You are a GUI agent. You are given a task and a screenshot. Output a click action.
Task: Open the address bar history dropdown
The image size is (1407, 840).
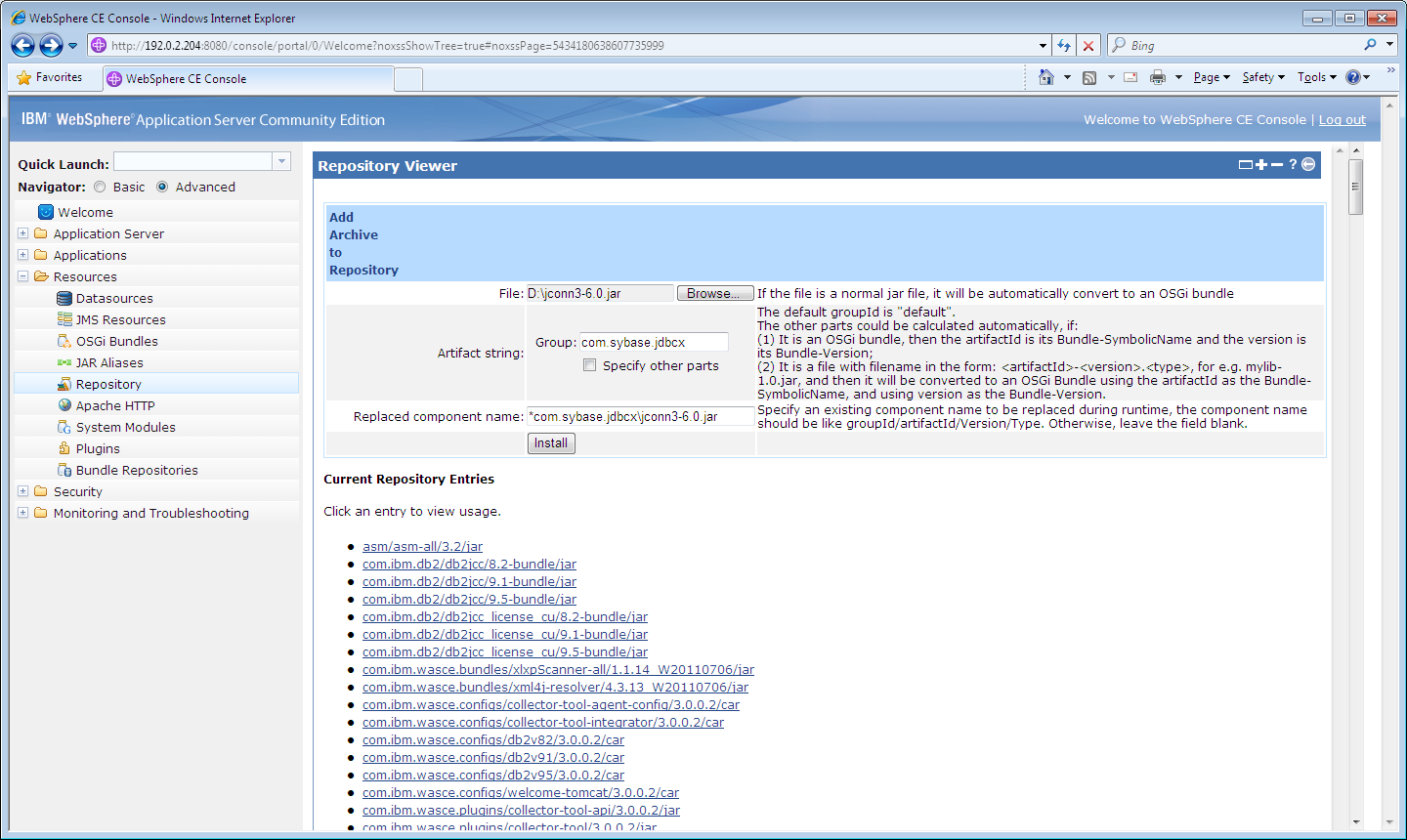(x=1043, y=46)
